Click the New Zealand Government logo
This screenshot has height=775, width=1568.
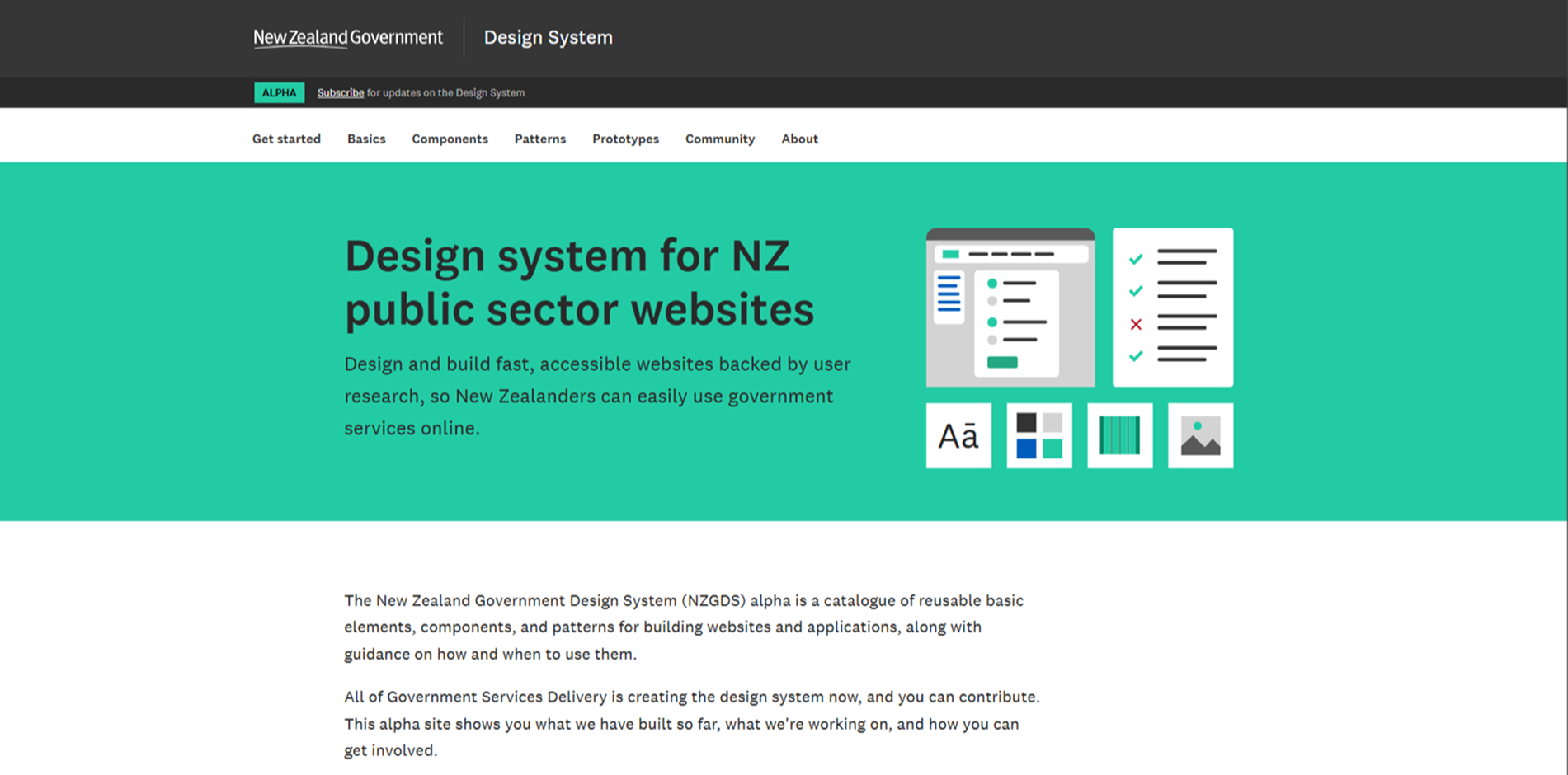coord(348,38)
